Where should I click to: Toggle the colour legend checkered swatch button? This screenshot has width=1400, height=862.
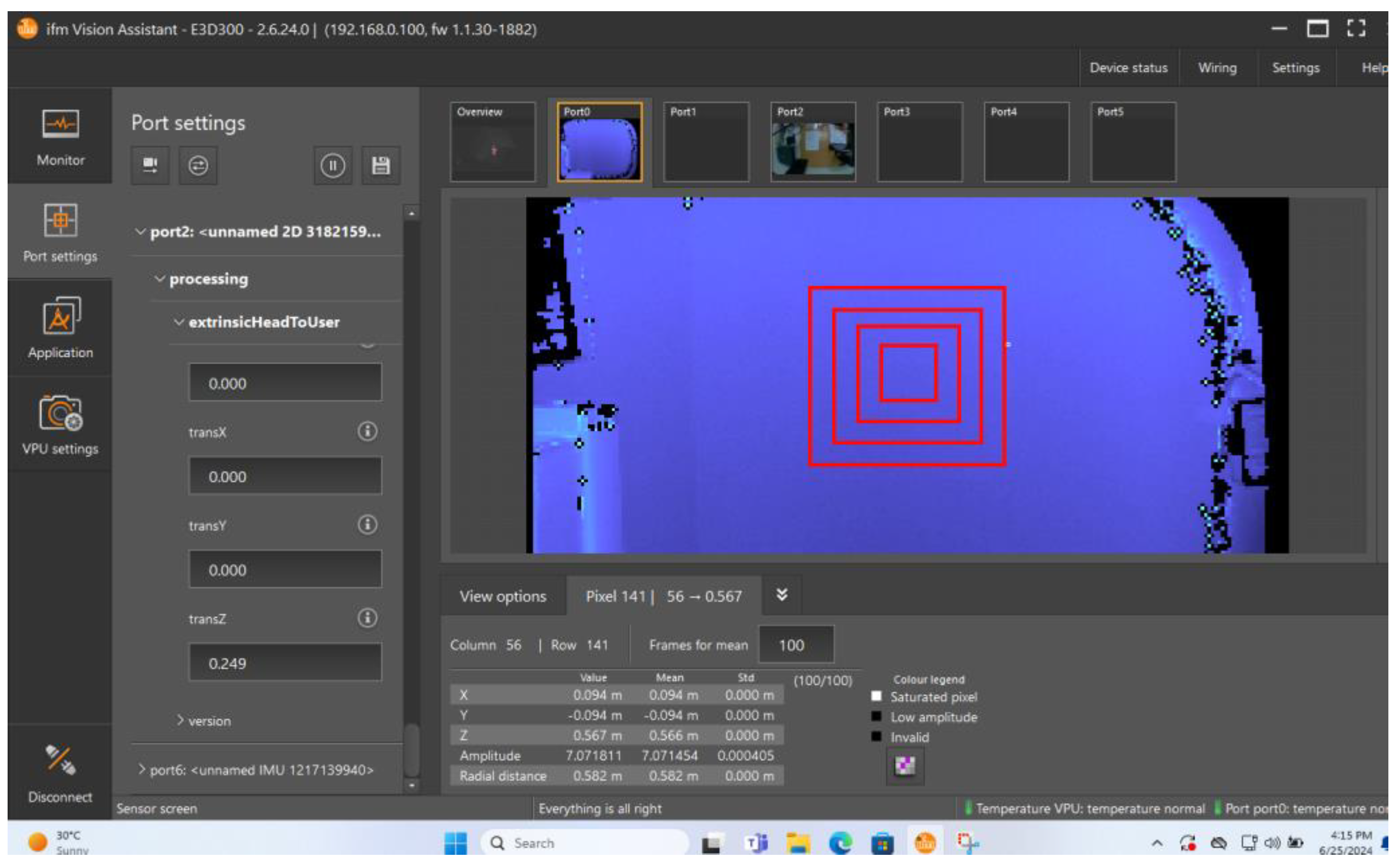tap(905, 766)
